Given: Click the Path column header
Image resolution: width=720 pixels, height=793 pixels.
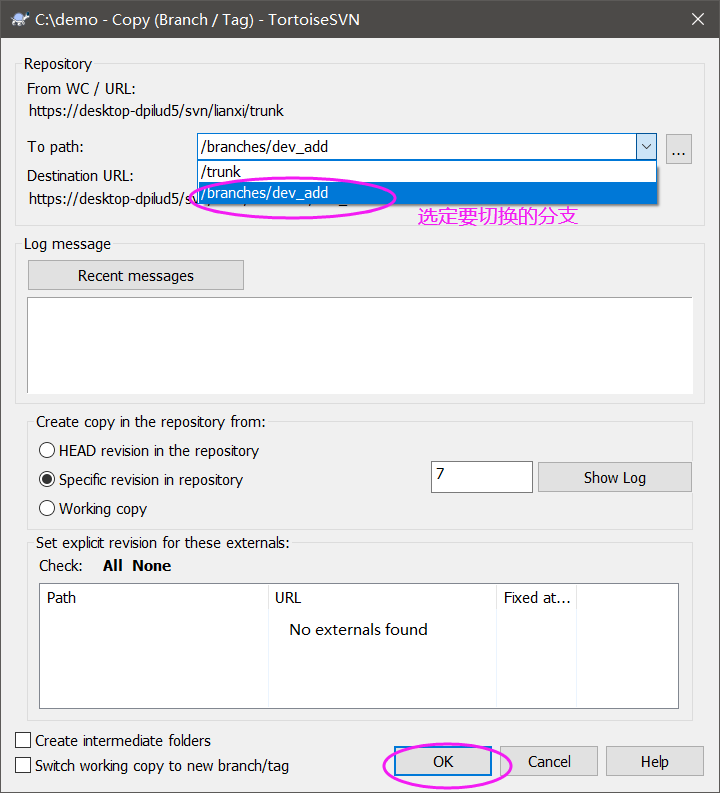Looking at the screenshot, I should [x=154, y=598].
